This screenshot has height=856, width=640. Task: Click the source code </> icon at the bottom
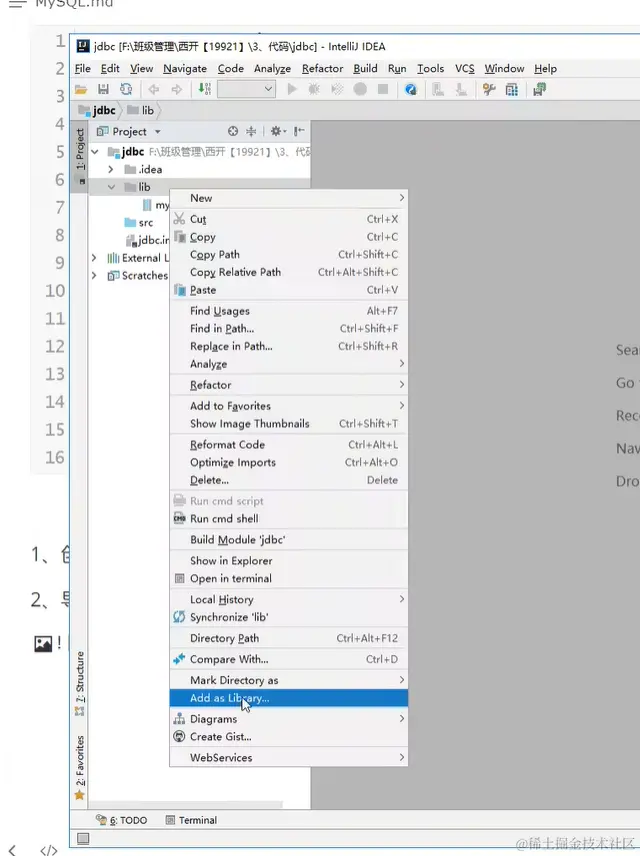coord(49,849)
